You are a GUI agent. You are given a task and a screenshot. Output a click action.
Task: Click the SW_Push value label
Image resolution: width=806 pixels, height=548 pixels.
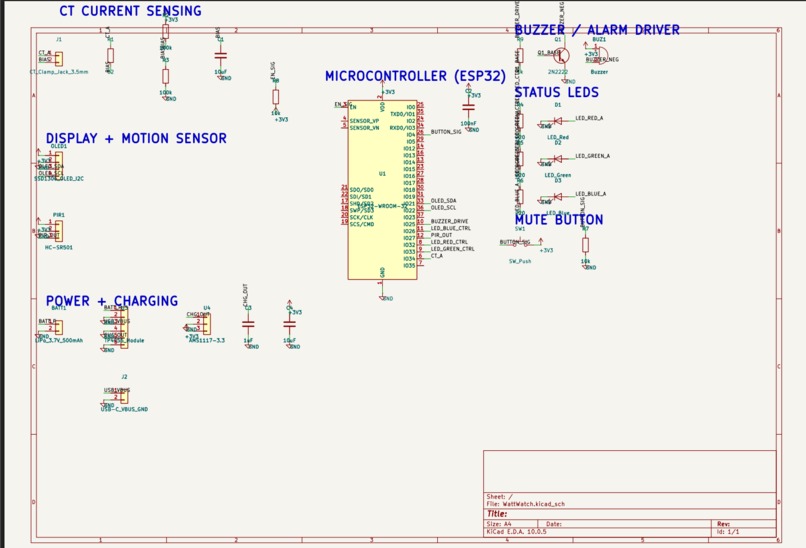click(520, 262)
